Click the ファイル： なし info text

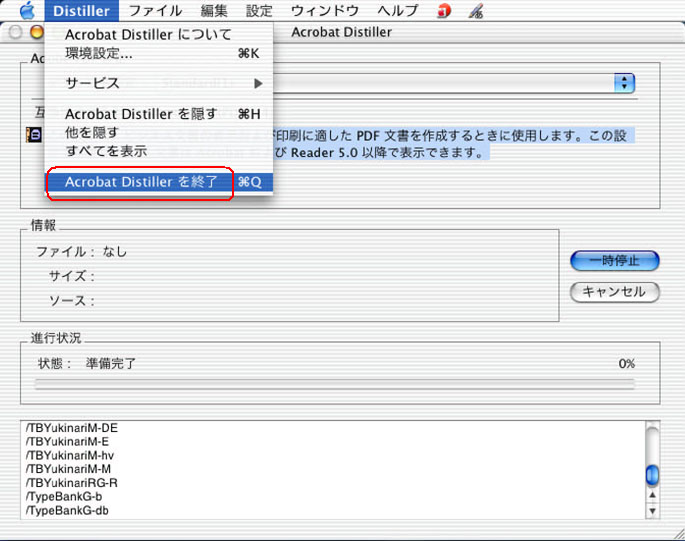click(82, 252)
